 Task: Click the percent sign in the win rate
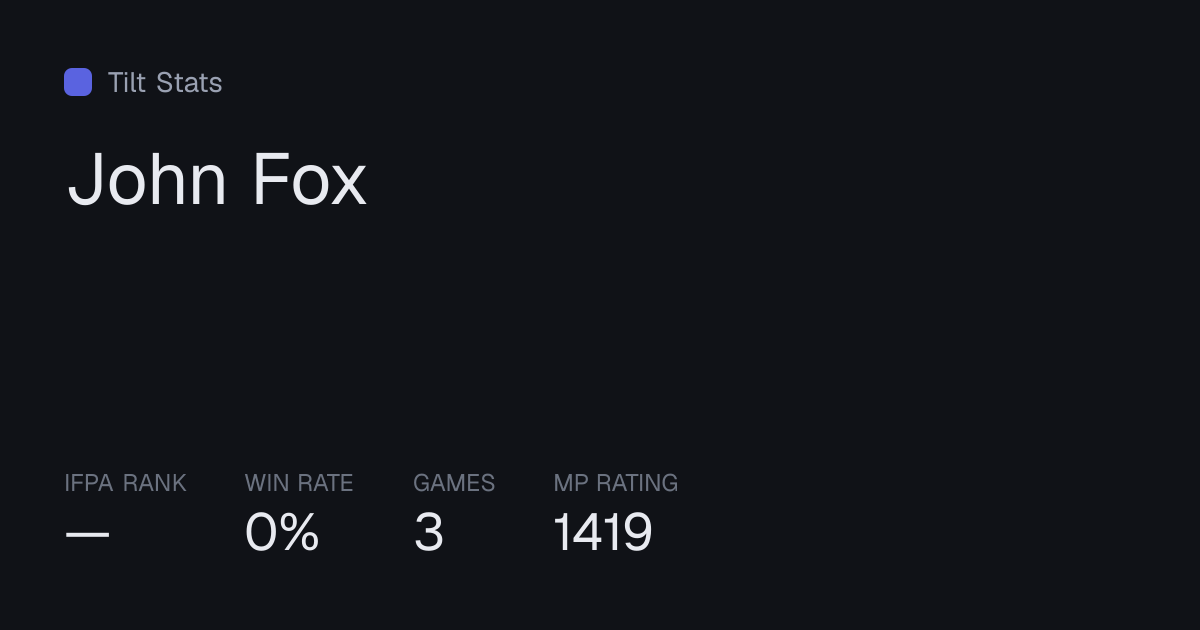pos(299,532)
